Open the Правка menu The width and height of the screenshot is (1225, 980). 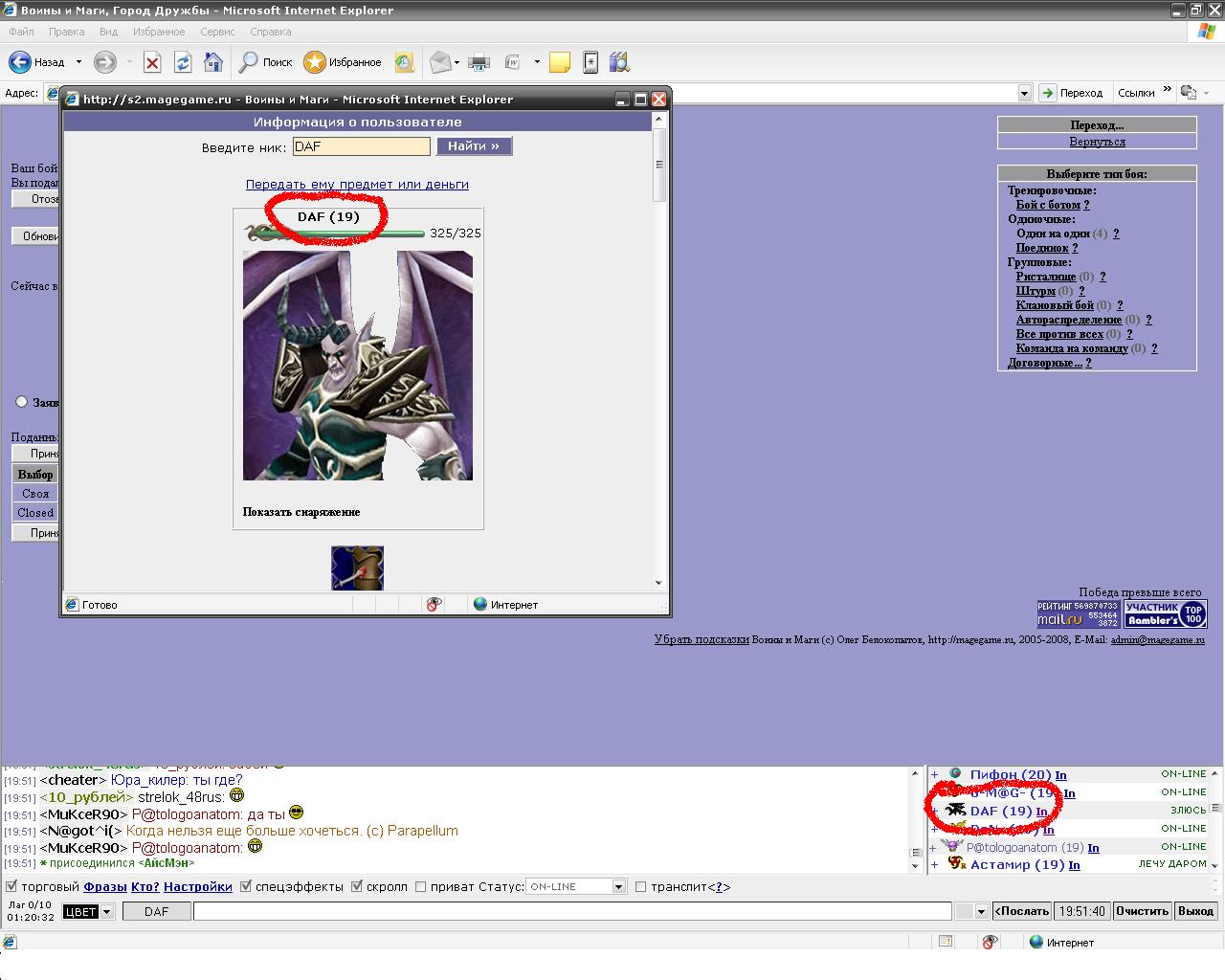click(x=67, y=32)
